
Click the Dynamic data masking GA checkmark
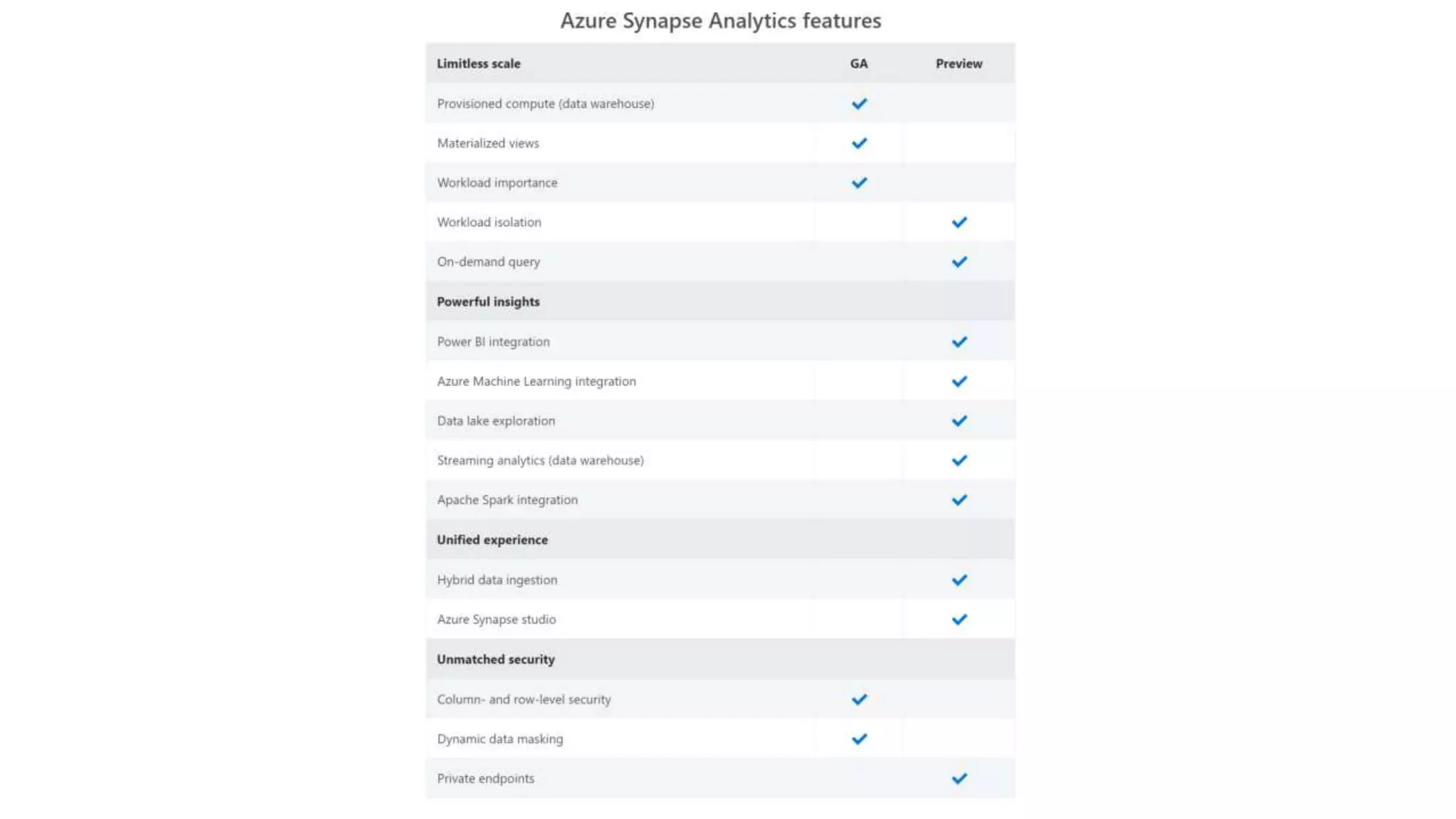pos(859,739)
